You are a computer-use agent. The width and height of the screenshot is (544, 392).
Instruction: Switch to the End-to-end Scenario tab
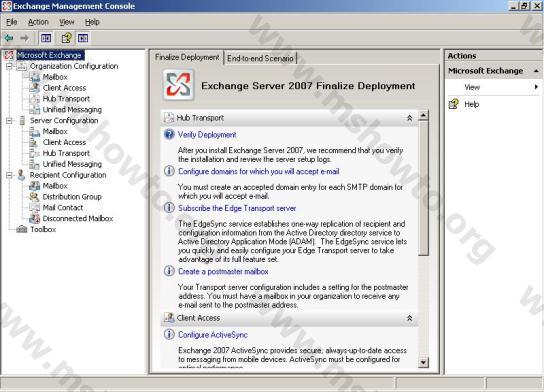[x=260, y=58]
